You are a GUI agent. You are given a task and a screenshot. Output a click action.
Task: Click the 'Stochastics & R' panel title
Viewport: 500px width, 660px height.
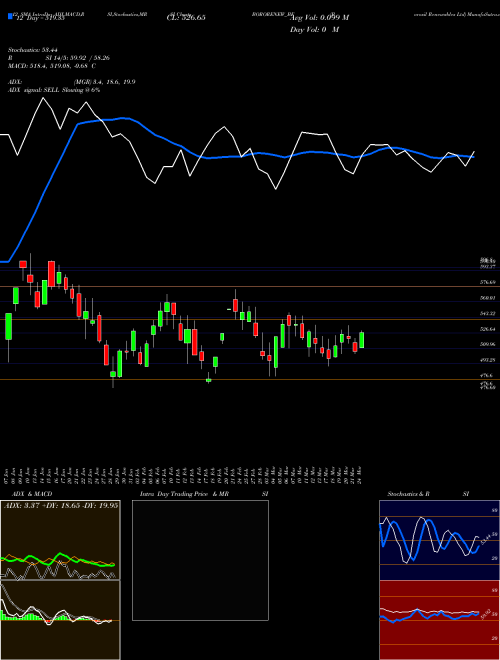click(x=408, y=494)
